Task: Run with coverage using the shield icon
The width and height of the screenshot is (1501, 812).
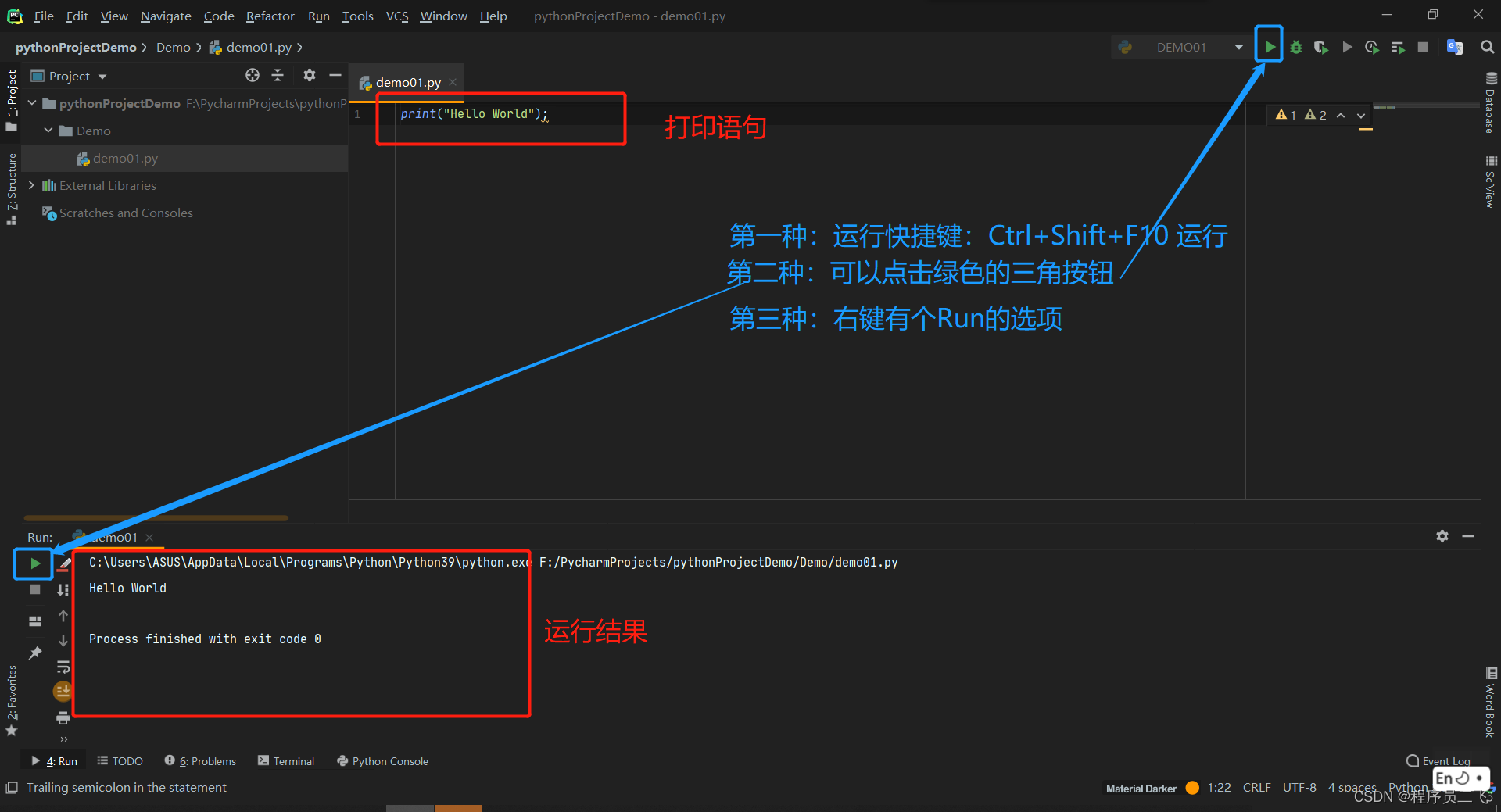Action: pos(1321,47)
